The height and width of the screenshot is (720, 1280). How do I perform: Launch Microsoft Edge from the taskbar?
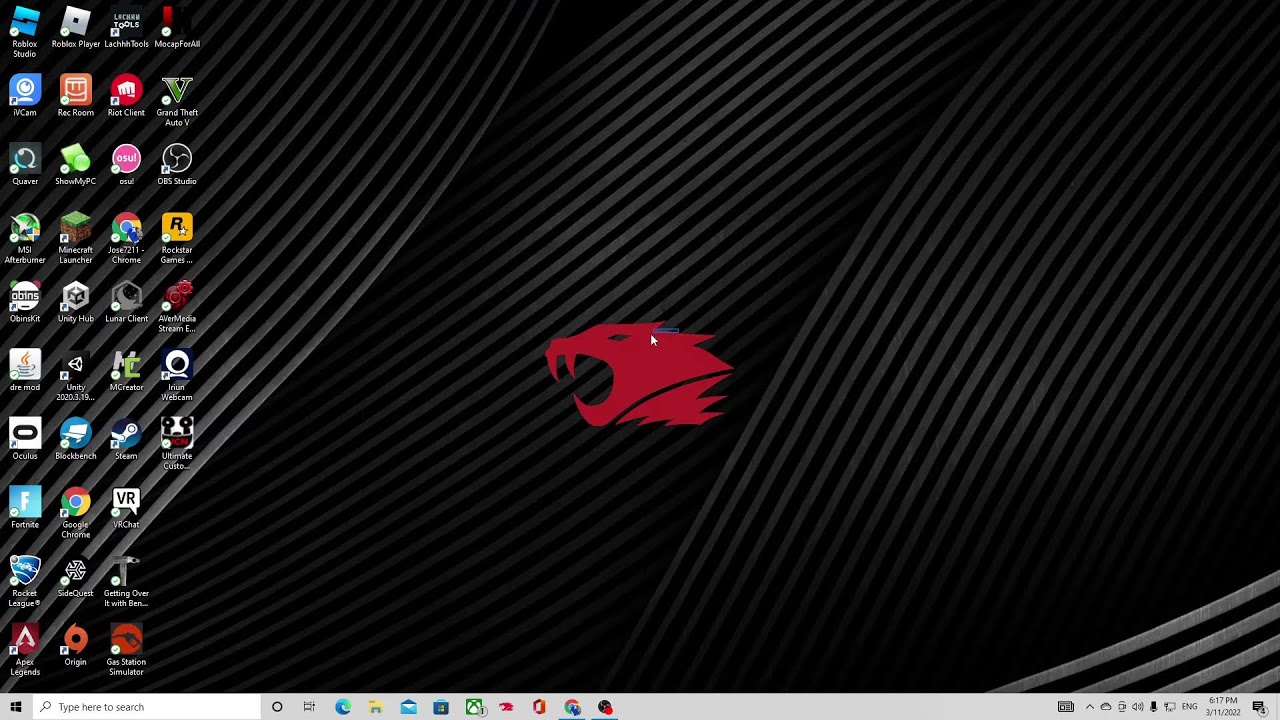click(x=343, y=707)
